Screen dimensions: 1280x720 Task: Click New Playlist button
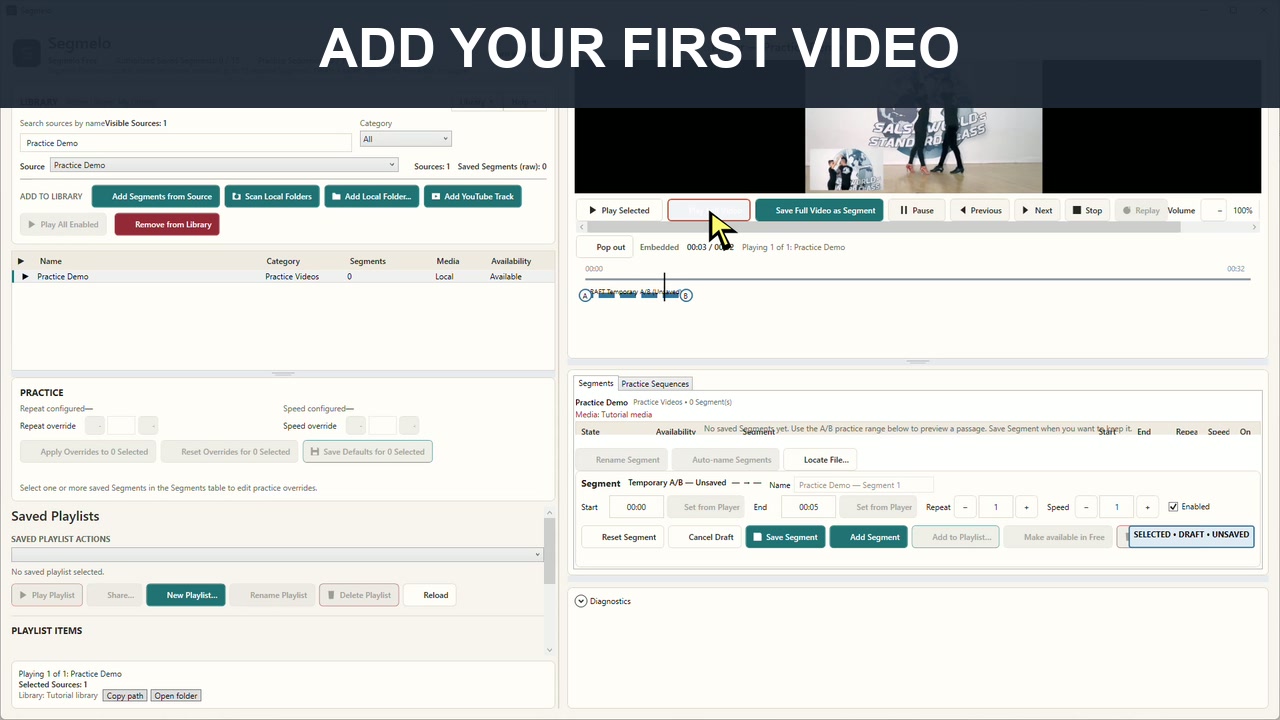tap(185, 595)
